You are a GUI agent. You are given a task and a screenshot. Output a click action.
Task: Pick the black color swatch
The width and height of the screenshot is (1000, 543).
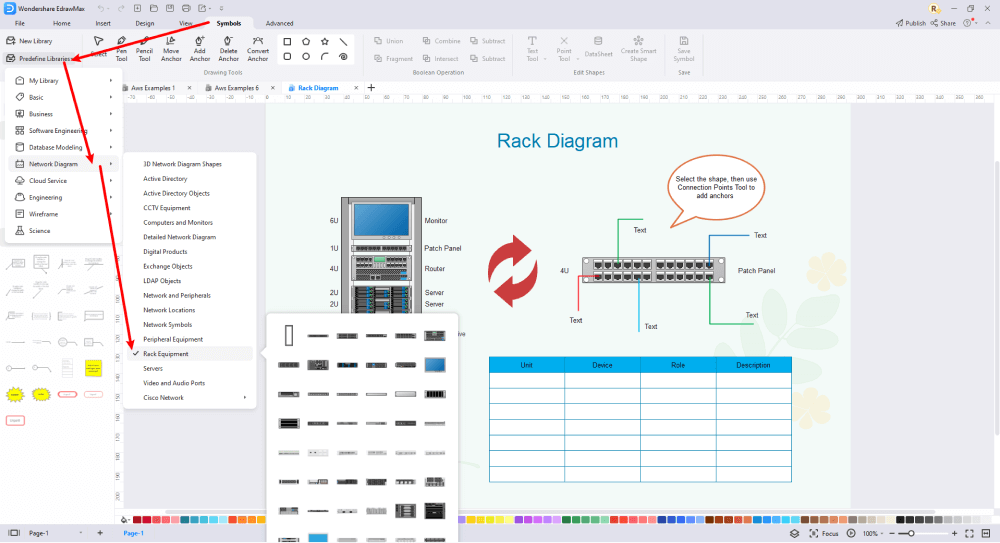point(901,520)
